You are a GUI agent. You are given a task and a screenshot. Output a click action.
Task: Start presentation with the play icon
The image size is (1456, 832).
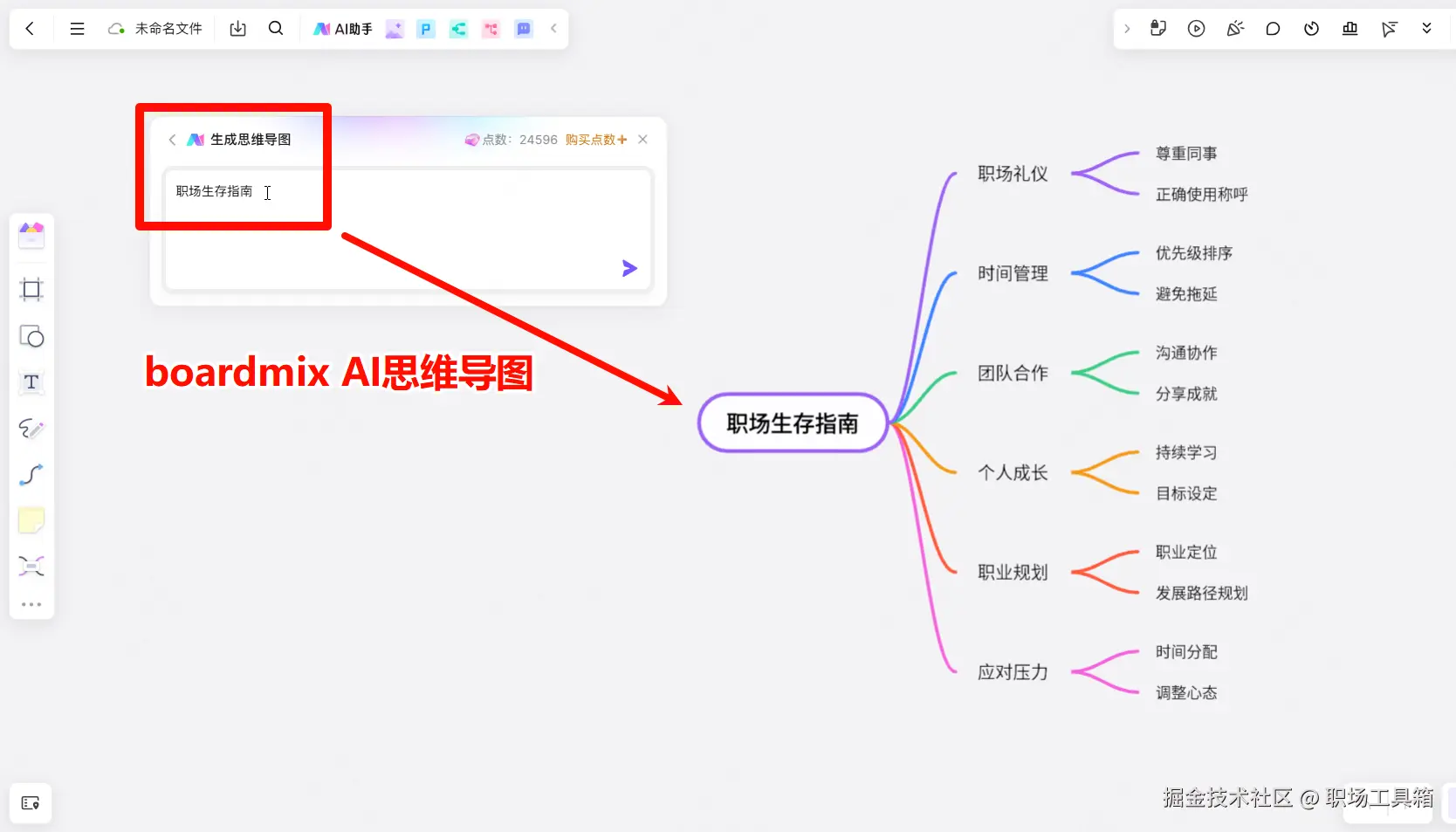1197,29
